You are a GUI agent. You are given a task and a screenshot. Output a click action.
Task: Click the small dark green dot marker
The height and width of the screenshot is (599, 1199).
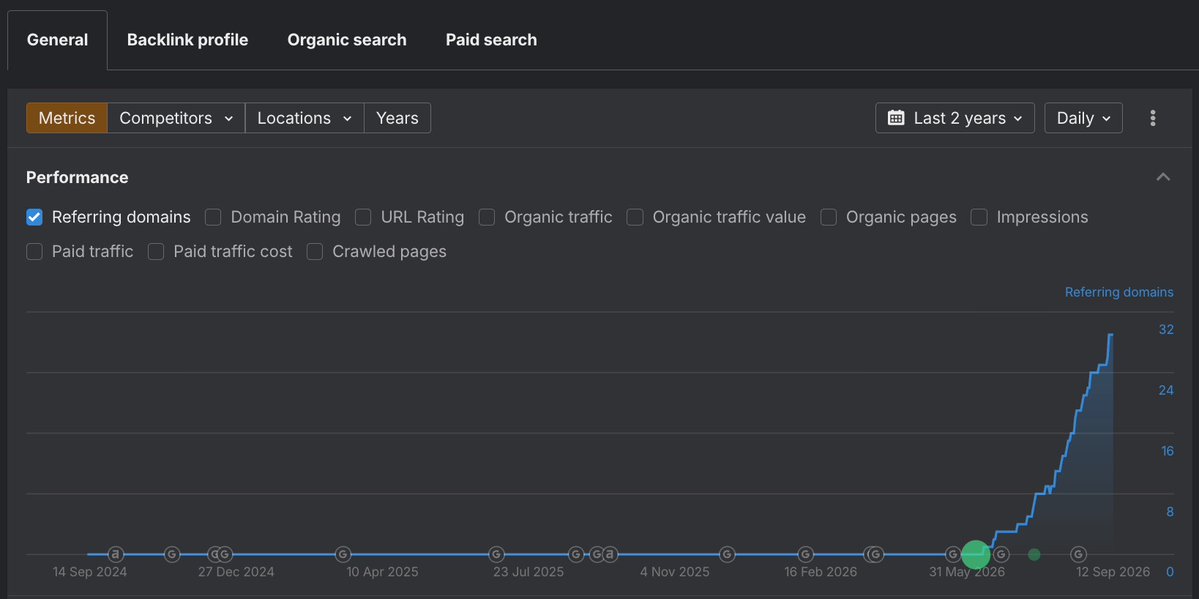[1034, 554]
